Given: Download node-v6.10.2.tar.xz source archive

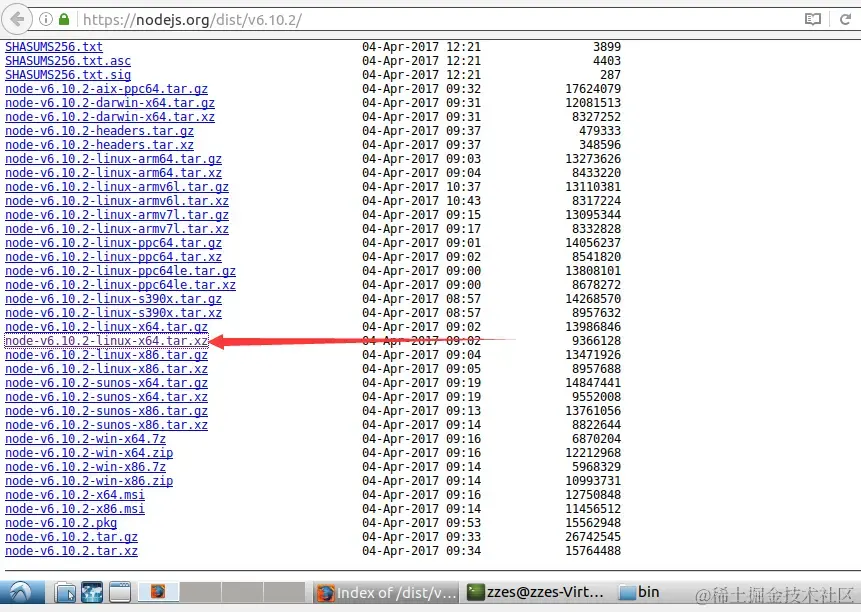Looking at the screenshot, I should pos(71,551).
